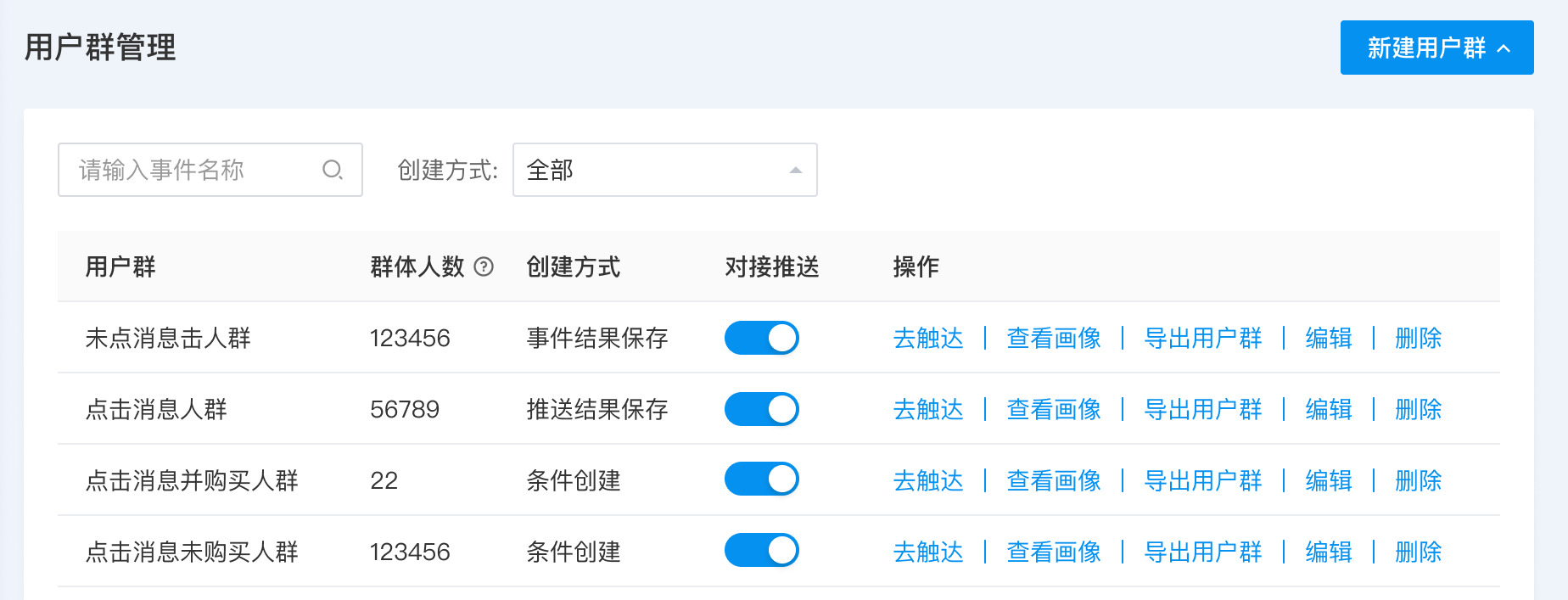
Task: Toggle 对接推送 for 未点消息击人群
Action: 762,338
